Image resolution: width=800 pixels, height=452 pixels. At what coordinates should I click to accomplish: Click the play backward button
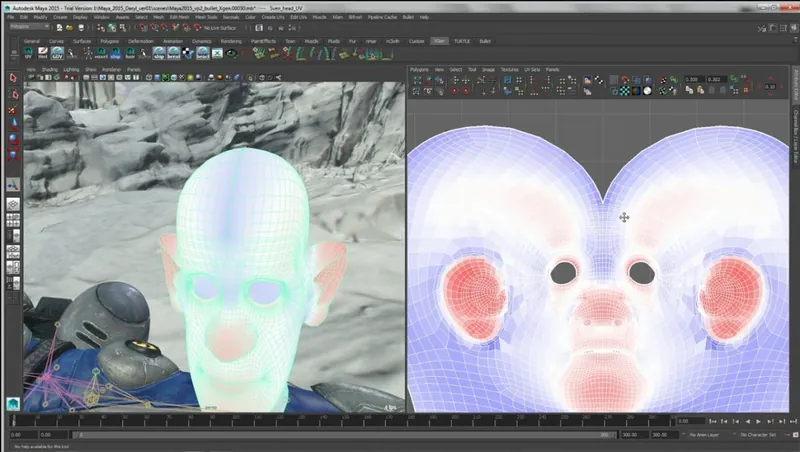pyautogui.click(x=747, y=421)
